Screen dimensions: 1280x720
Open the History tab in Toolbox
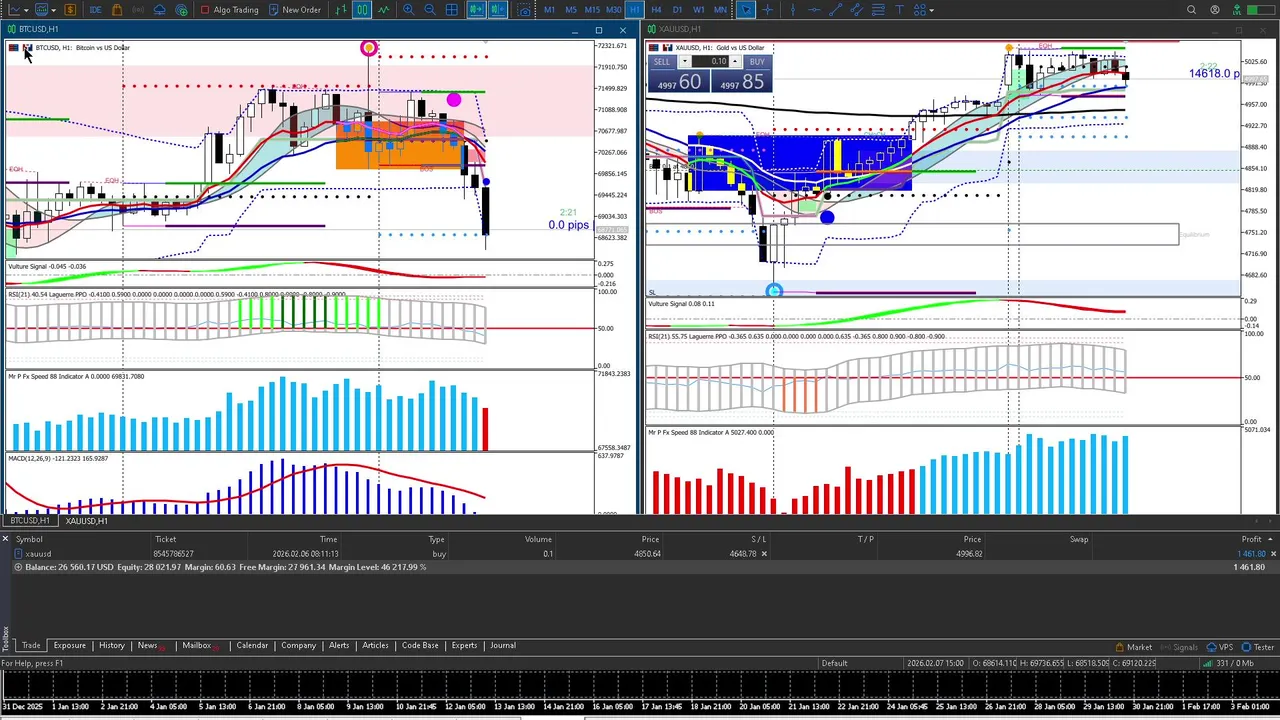pos(111,646)
